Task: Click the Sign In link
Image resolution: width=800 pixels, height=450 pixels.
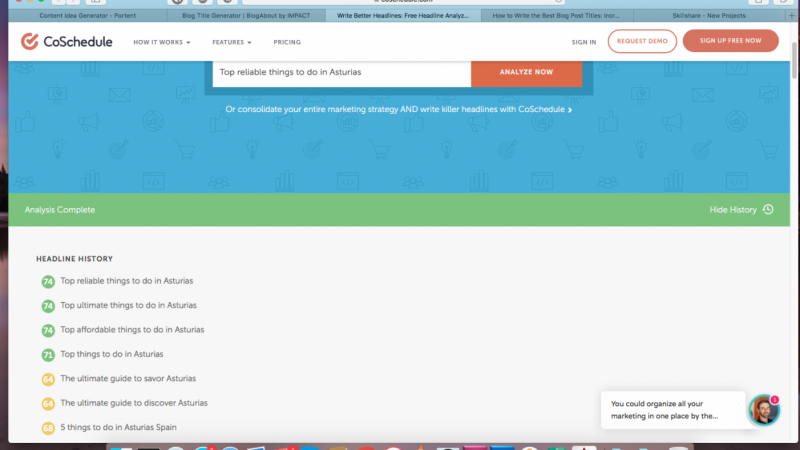Action: [x=584, y=42]
